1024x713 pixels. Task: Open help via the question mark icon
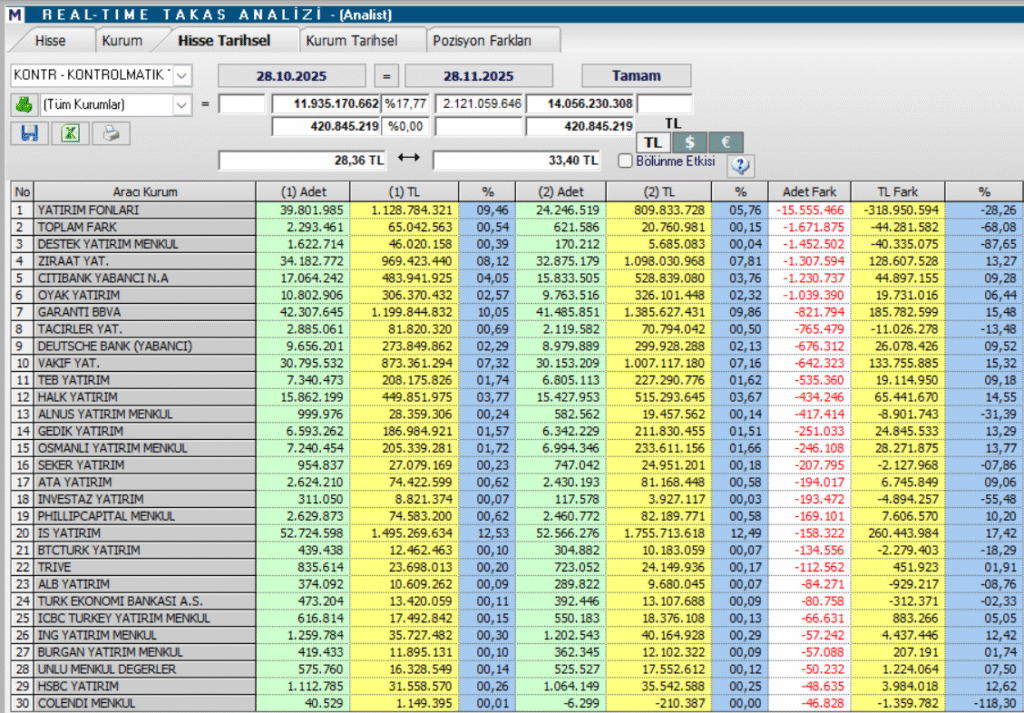(739, 165)
